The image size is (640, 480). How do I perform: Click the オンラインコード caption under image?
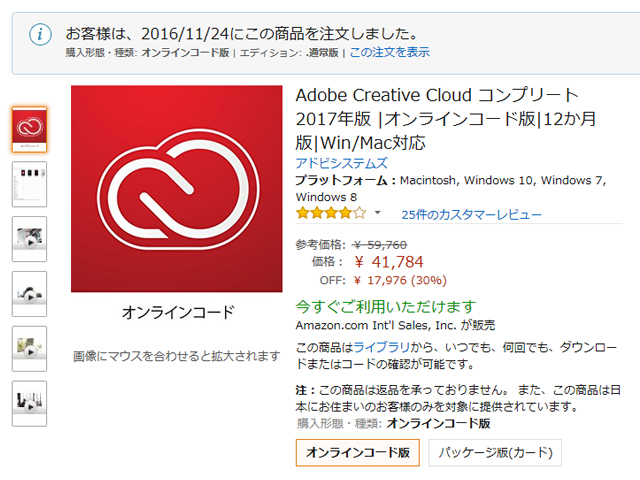coord(178,312)
